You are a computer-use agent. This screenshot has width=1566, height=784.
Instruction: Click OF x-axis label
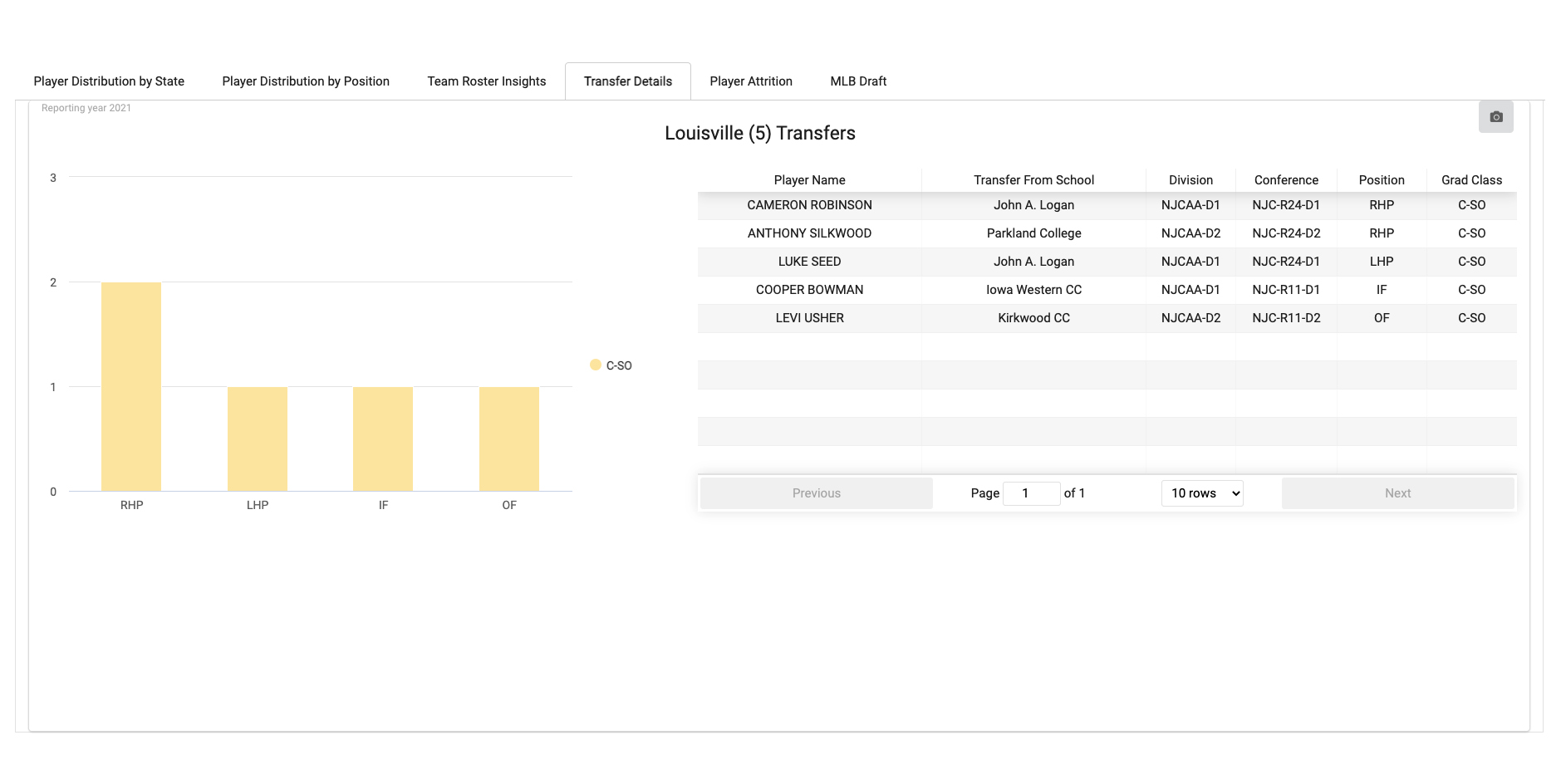pyautogui.click(x=509, y=505)
